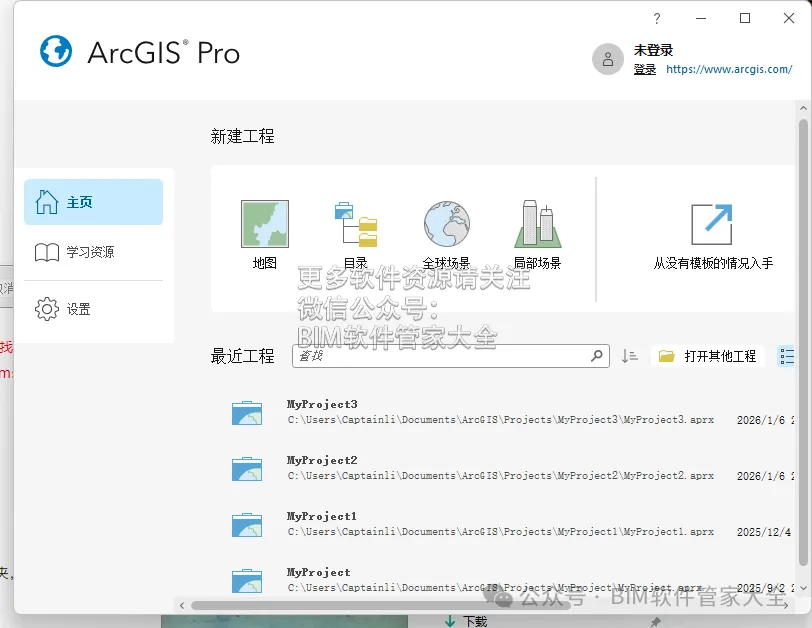This screenshot has width=812, height=628.
Task: Click the ArcGIS Pro globe logo
Action: (x=56, y=51)
